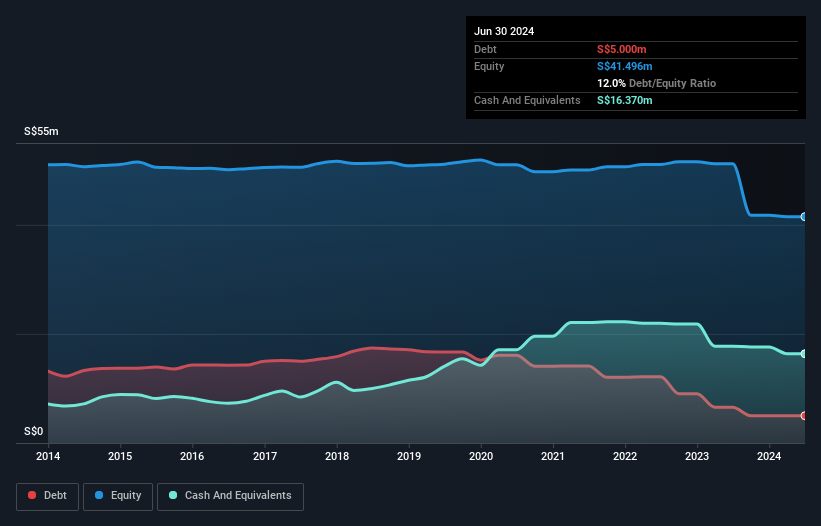Click the Equity row label in tooltip
The height and width of the screenshot is (526, 821).
[x=489, y=66]
